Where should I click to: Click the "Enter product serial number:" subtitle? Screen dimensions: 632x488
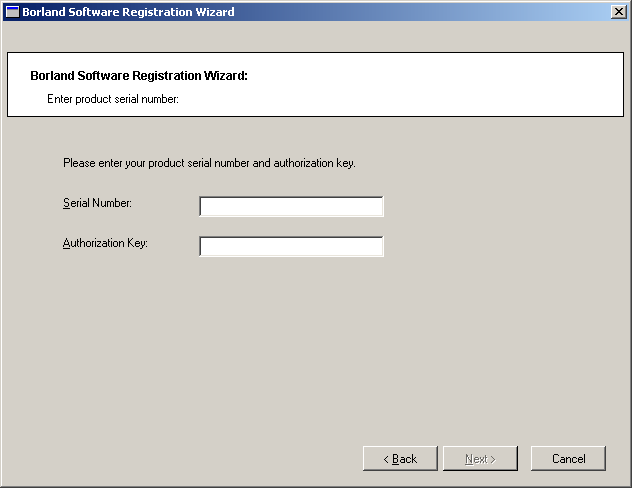coord(112,99)
